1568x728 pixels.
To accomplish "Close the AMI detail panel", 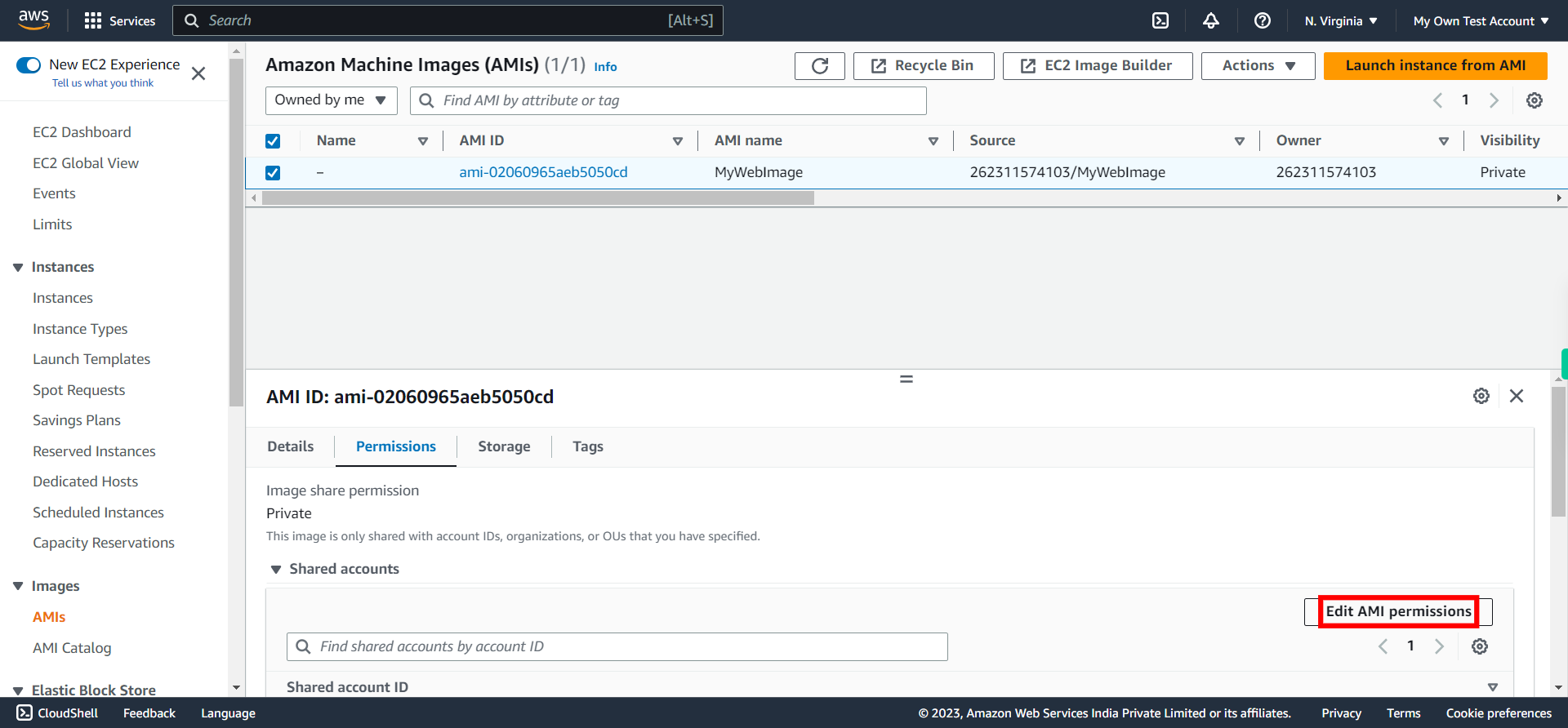I will (1517, 396).
